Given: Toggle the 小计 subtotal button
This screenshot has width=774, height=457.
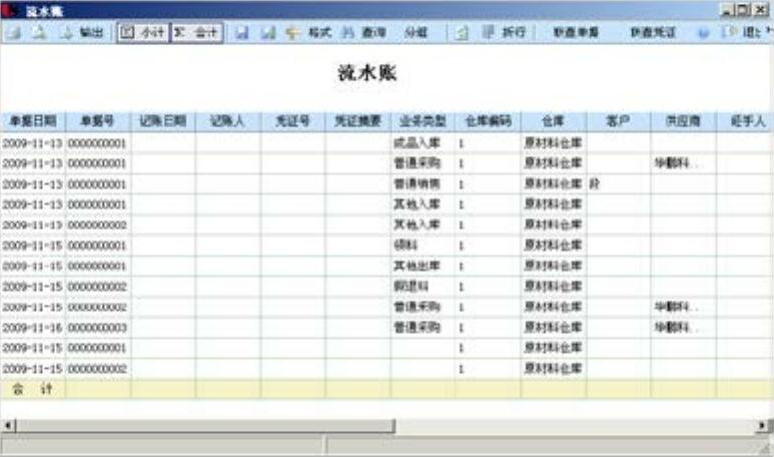Looking at the screenshot, I should 142,32.
